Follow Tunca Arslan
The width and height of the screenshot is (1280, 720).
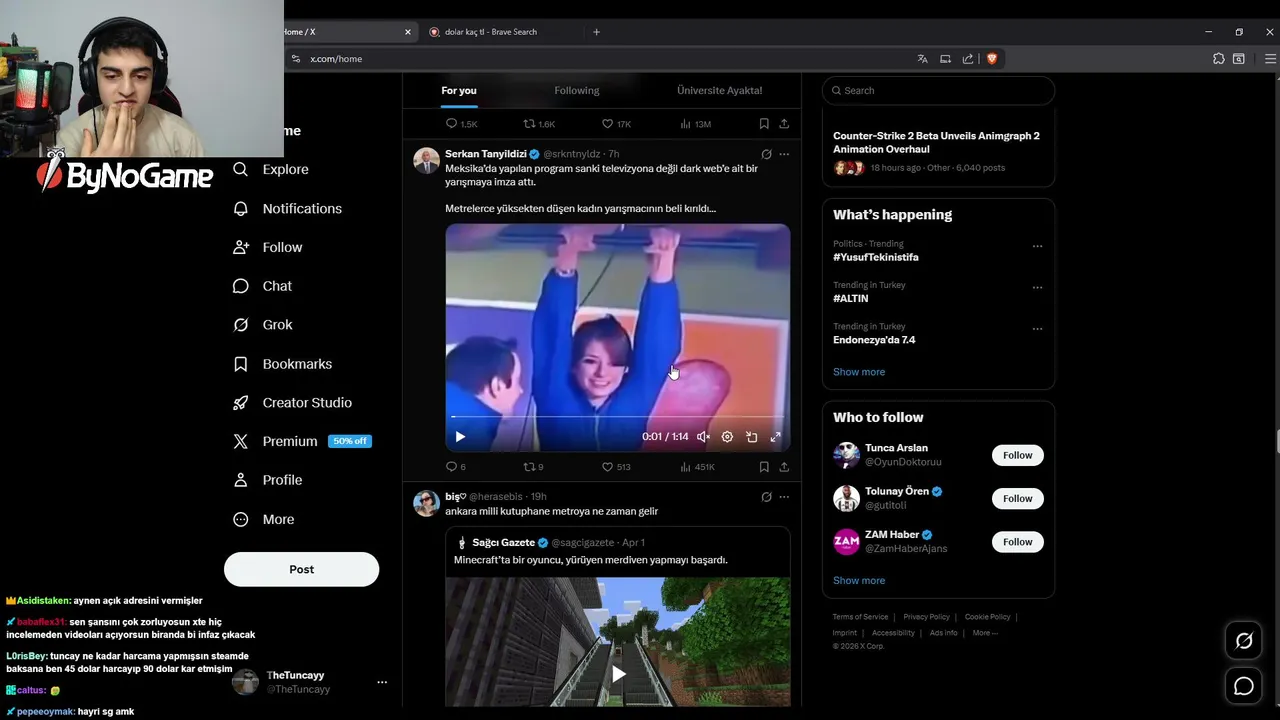tap(1017, 455)
